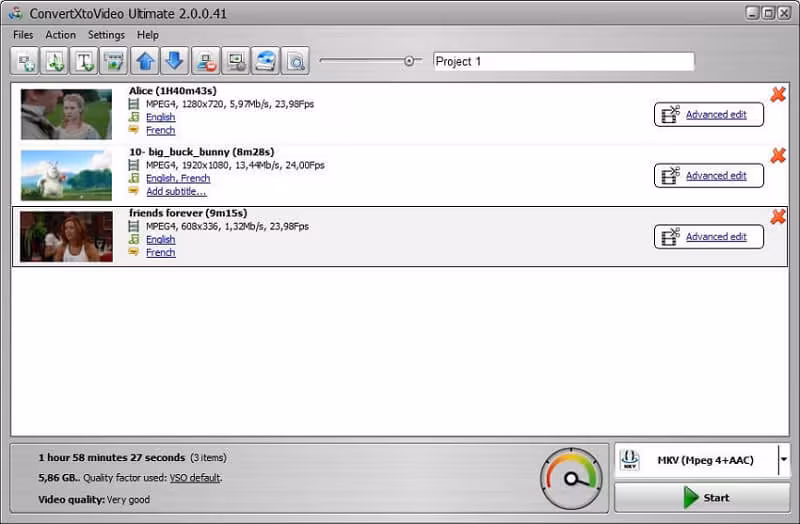Open the Action menu
The width and height of the screenshot is (800, 524).
(x=60, y=35)
